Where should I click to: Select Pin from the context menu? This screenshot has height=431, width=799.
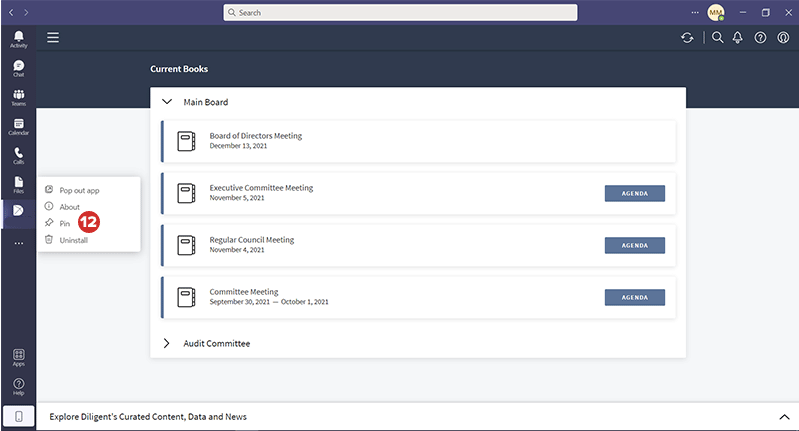coord(65,223)
